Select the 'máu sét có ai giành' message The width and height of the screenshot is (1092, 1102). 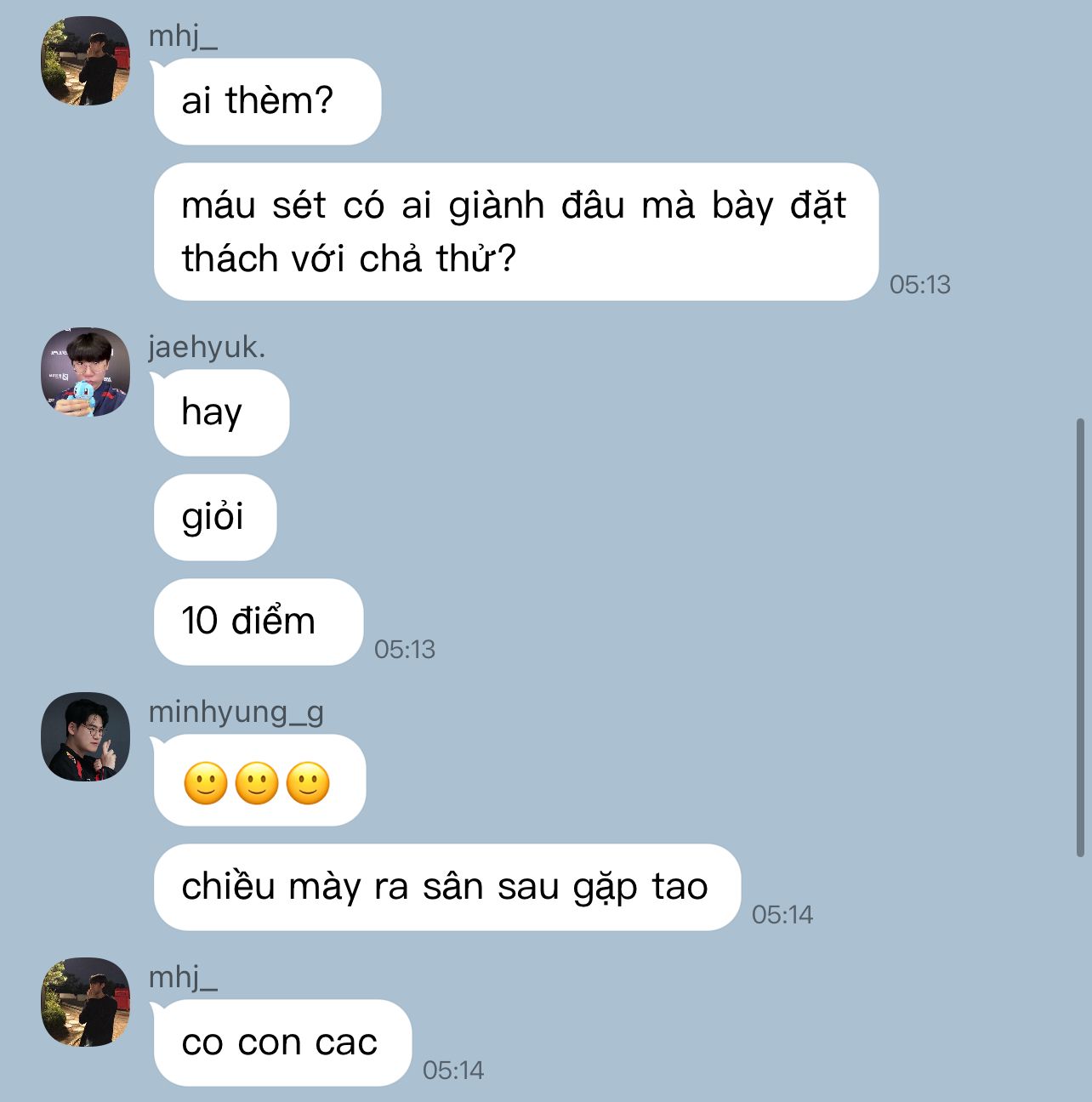pyautogui.click(x=515, y=231)
